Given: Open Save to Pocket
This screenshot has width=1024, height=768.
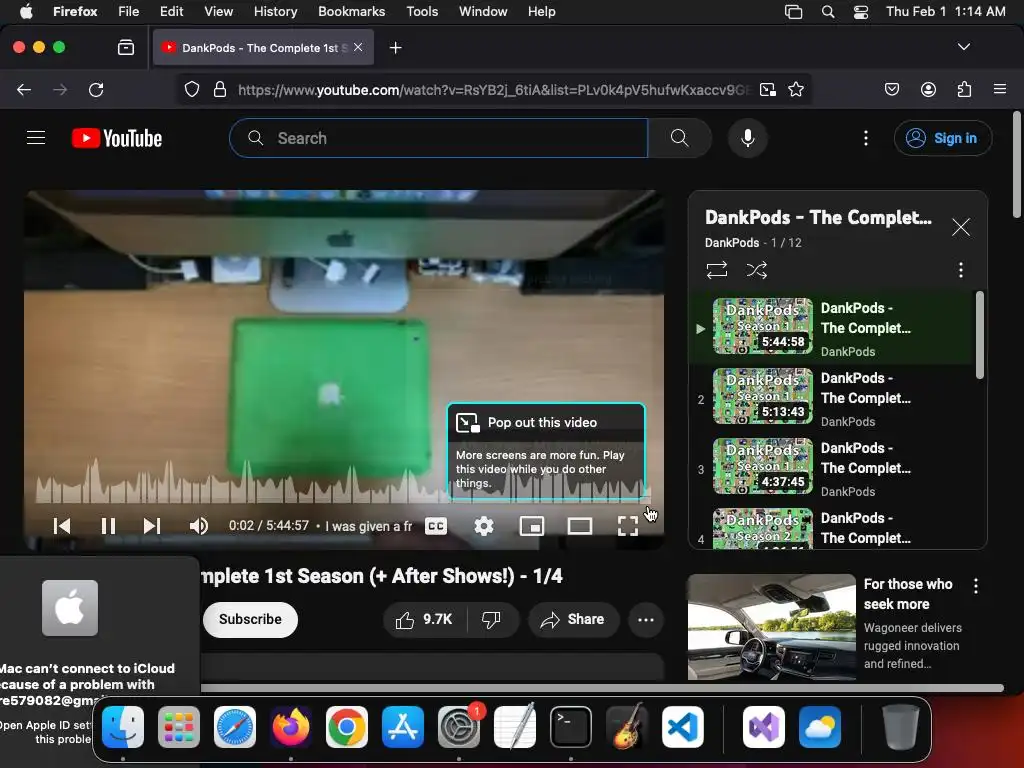Looking at the screenshot, I should (x=892, y=89).
